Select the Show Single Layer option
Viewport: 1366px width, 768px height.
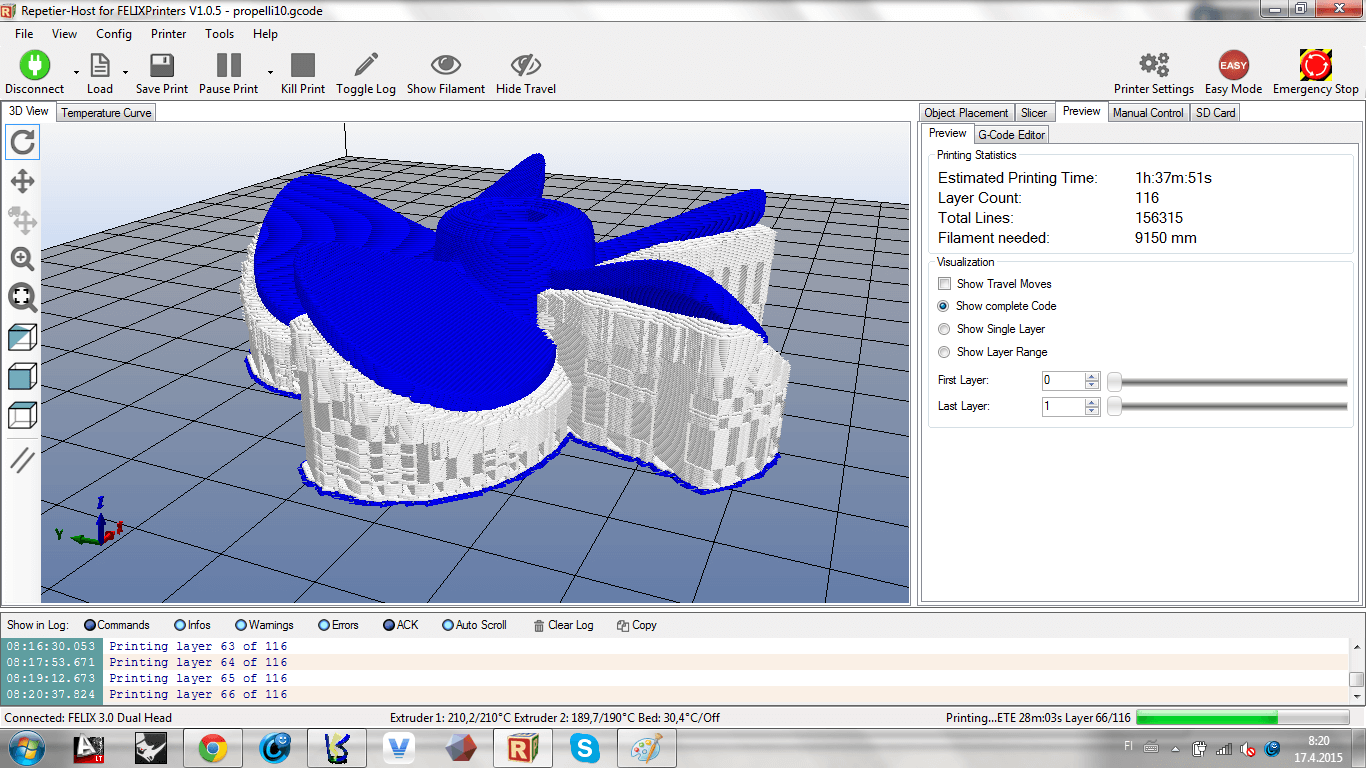tap(944, 329)
